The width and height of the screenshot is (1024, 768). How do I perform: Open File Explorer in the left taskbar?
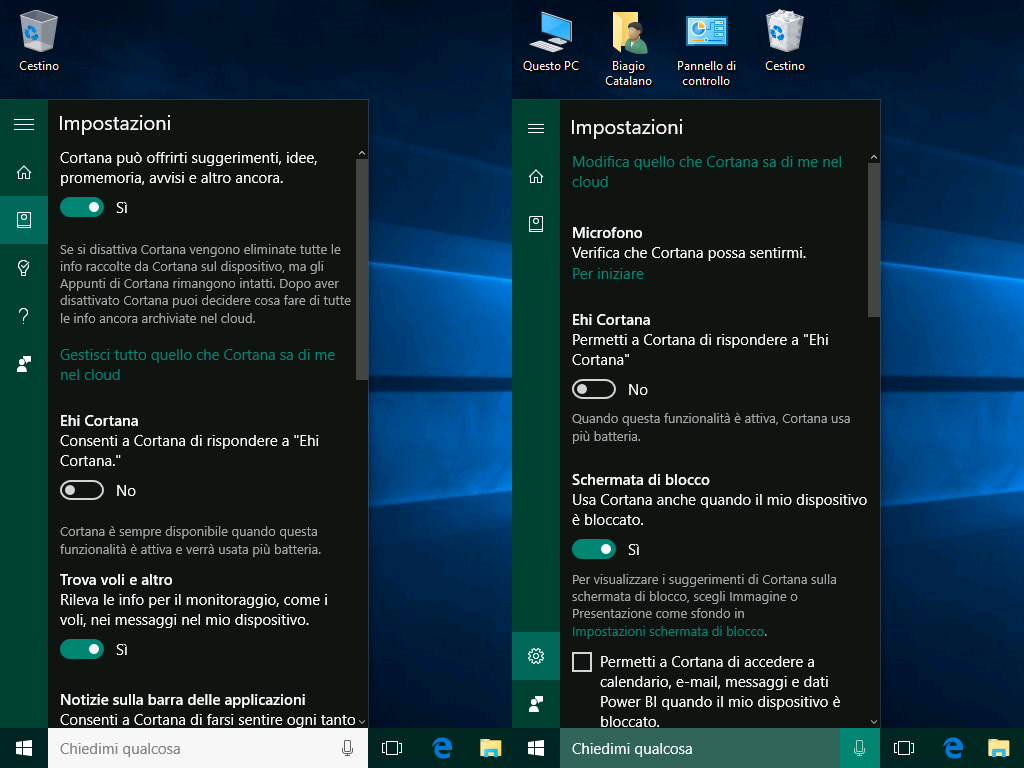coord(490,748)
